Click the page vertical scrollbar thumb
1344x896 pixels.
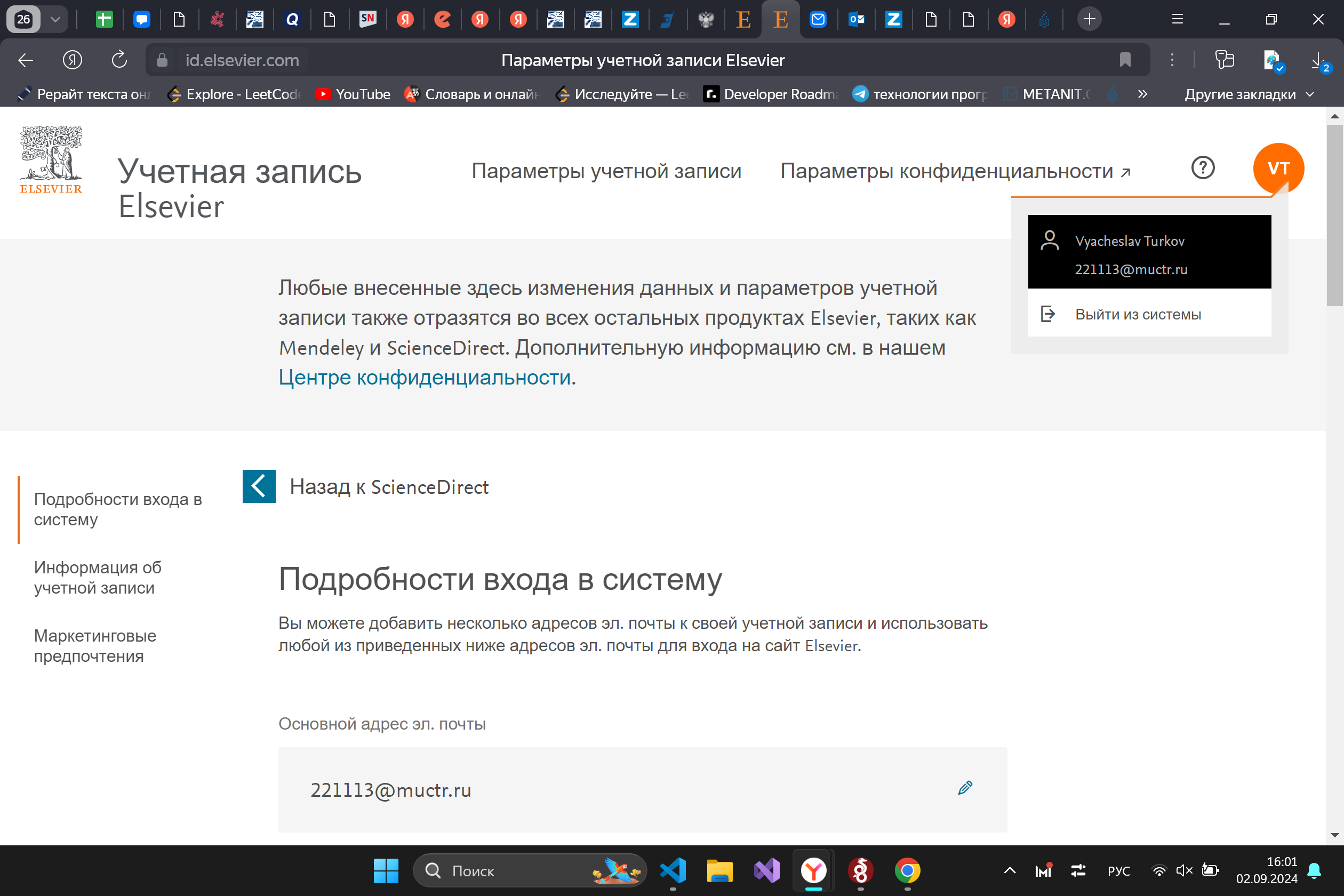1334,216
